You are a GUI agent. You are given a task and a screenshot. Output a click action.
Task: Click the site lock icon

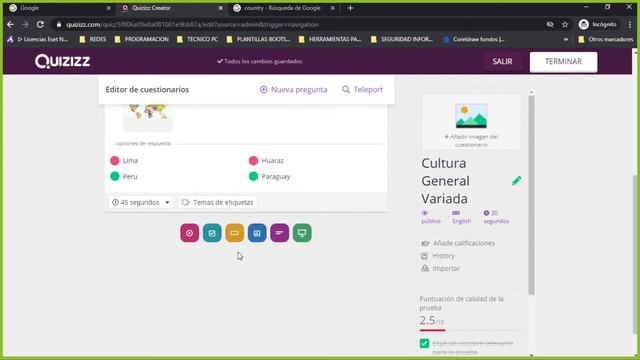point(59,24)
